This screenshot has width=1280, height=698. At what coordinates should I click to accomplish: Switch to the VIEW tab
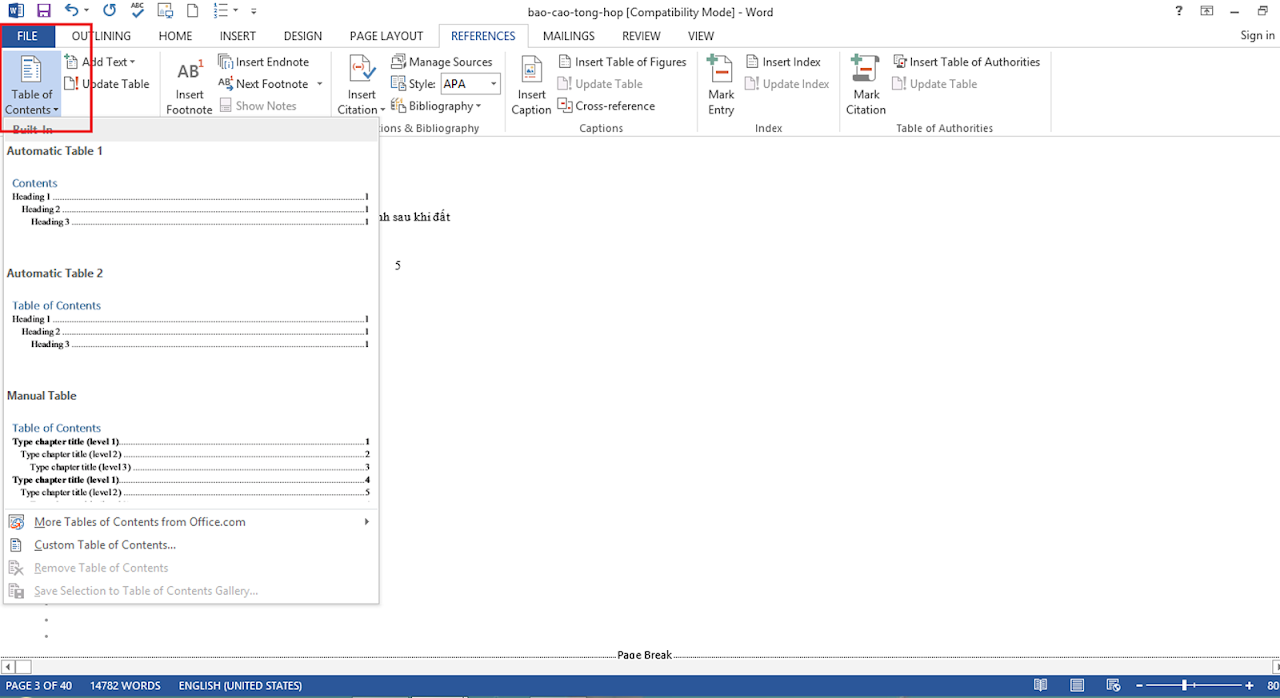[701, 36]
